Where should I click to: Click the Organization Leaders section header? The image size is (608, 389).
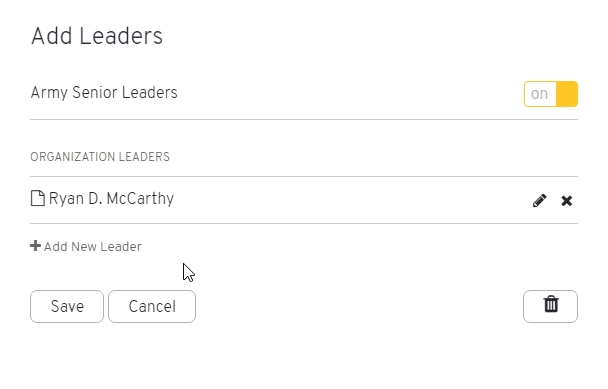(x=100, y=157)
